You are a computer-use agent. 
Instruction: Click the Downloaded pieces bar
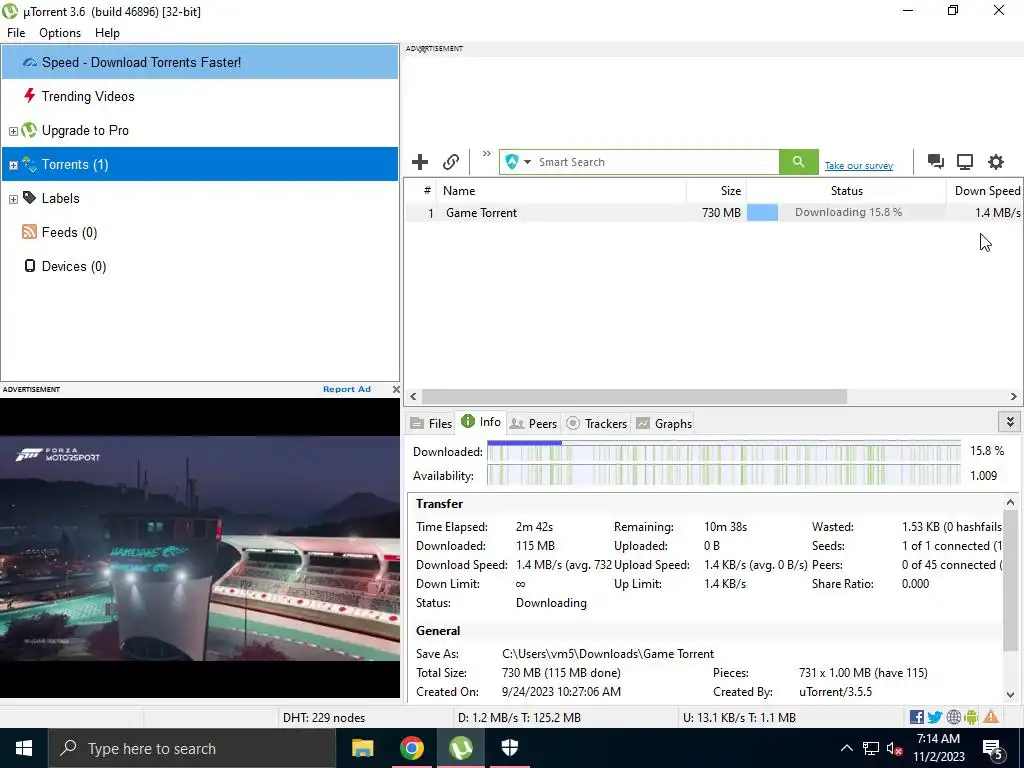point(724,451)
